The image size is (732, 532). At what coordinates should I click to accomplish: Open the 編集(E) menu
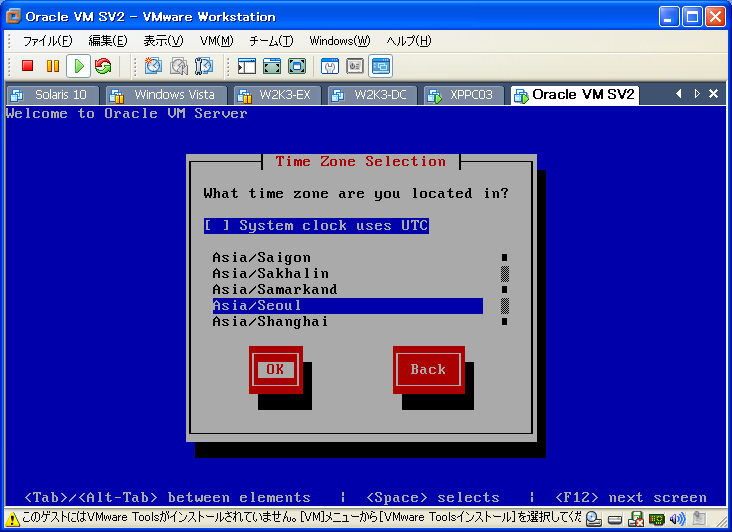[x=108, y=41]
